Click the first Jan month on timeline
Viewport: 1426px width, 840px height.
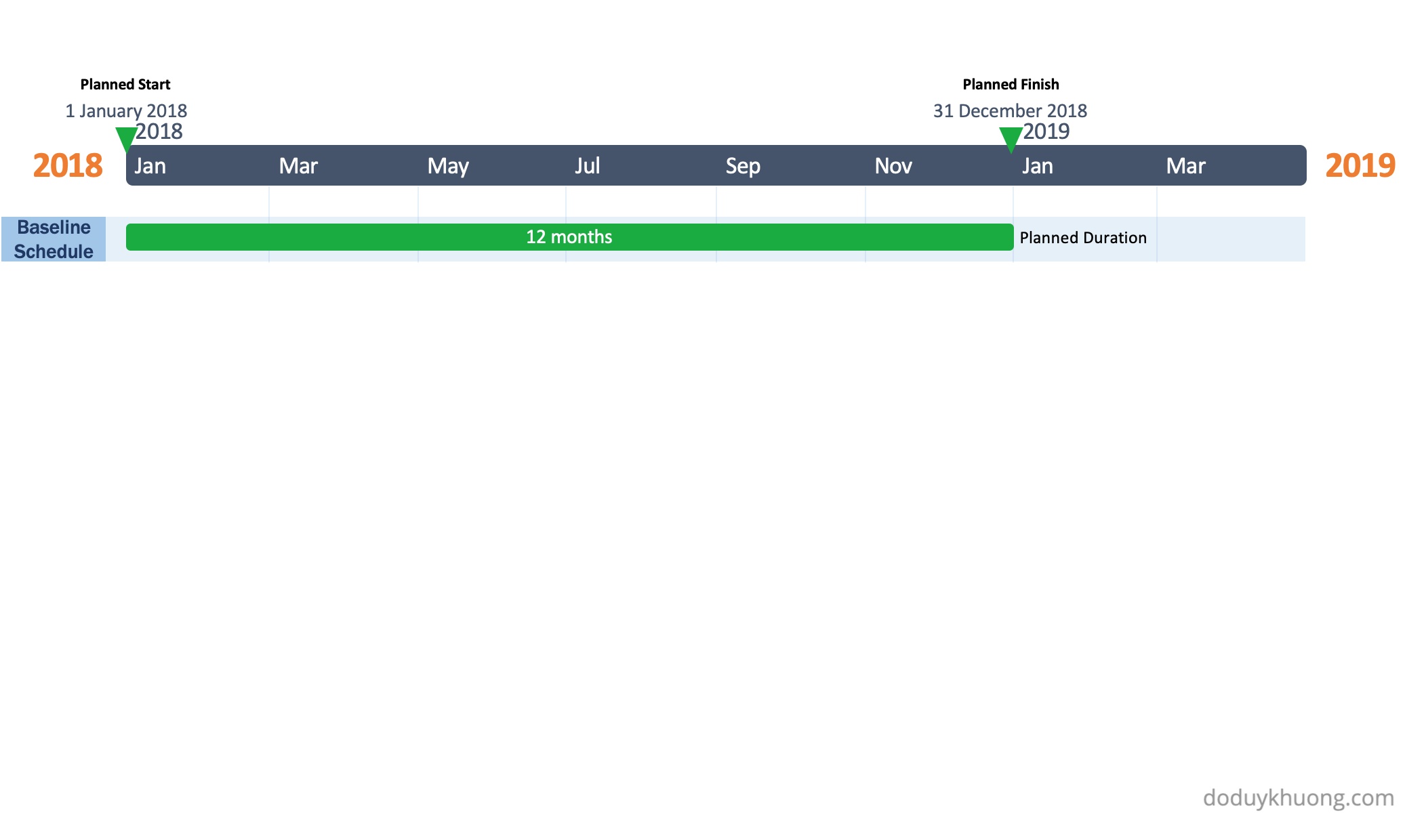click(x=150, y=166)
